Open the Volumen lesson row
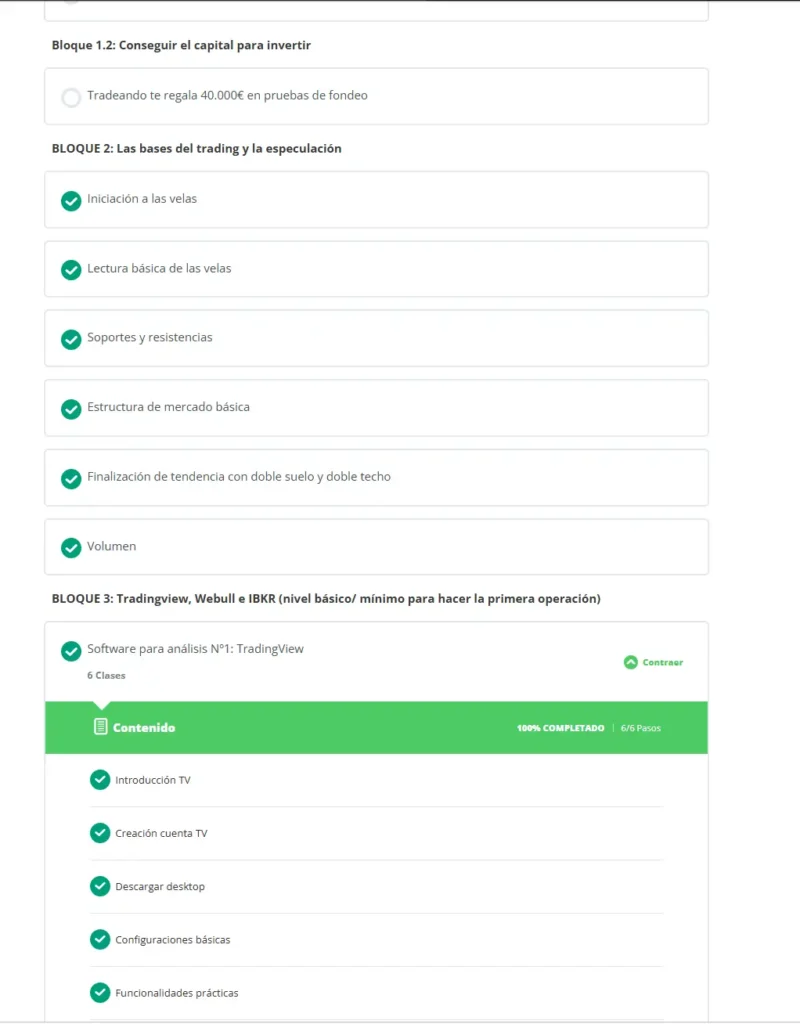This screenshot has width=800, height=1024. [376, 547]
